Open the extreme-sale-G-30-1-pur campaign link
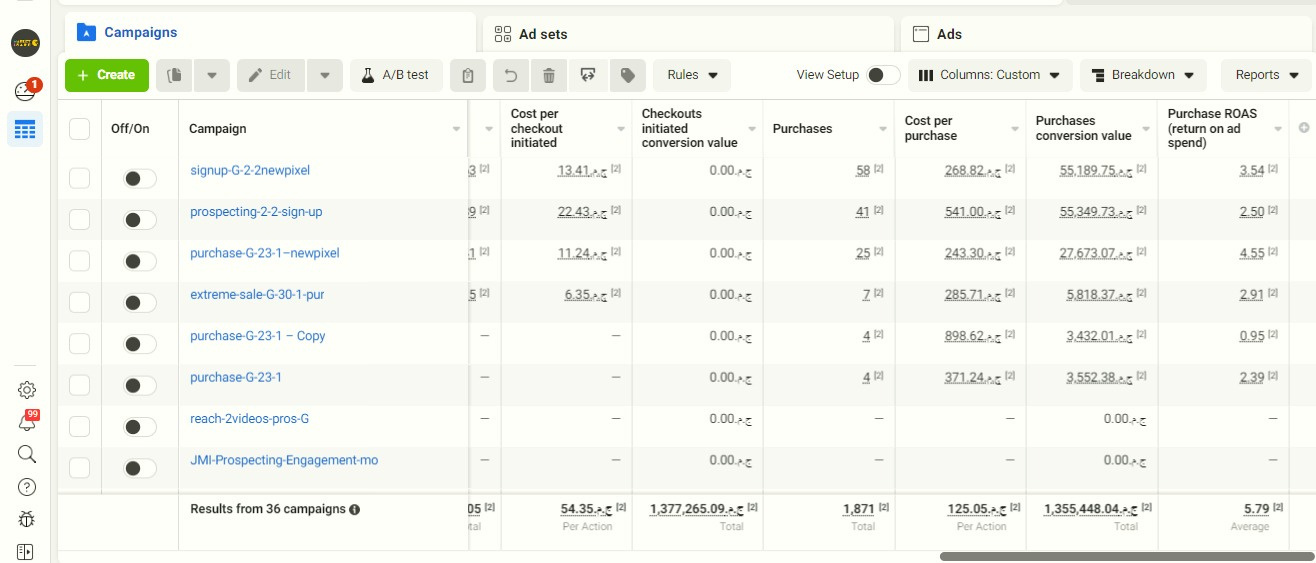Viewport: 1316px width, 563px height. pyautogui.click(x=257, y=295)
